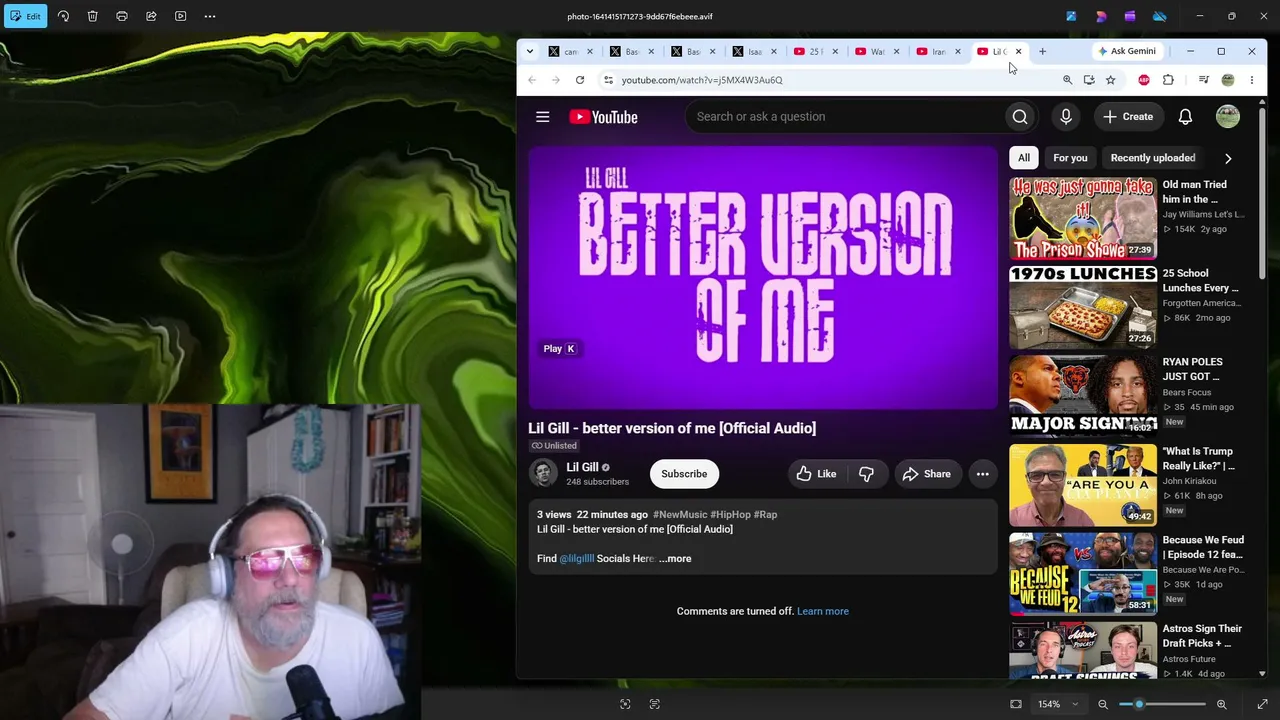Viewport: 1280px width, 720px height.
Task: Open the Chrome three-dot menu
Action: click(1251, 80)
